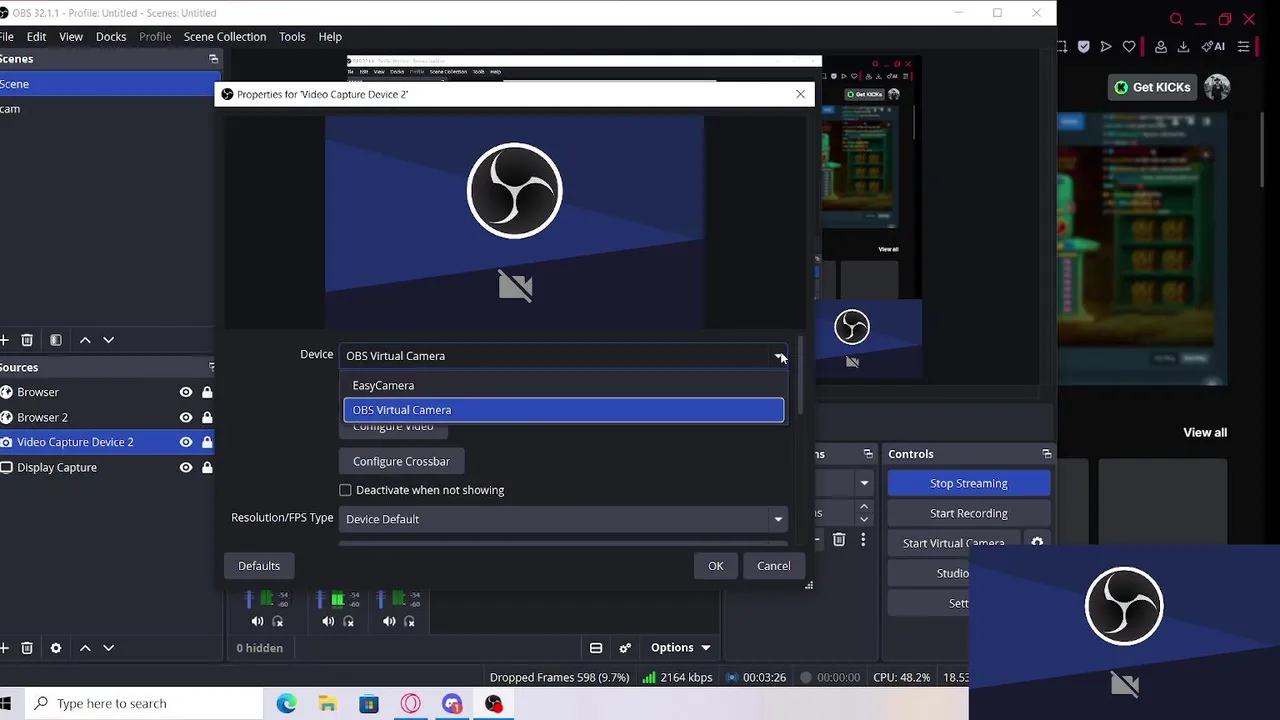Undock the Controls panel icon
The width and height of the screenshot is (1280, 720).
[1047, 454]
